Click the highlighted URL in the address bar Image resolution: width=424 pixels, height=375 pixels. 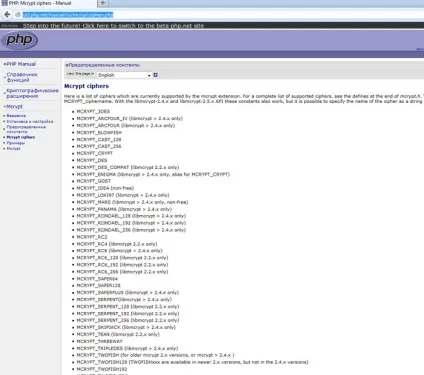click(x=68, y=15)
